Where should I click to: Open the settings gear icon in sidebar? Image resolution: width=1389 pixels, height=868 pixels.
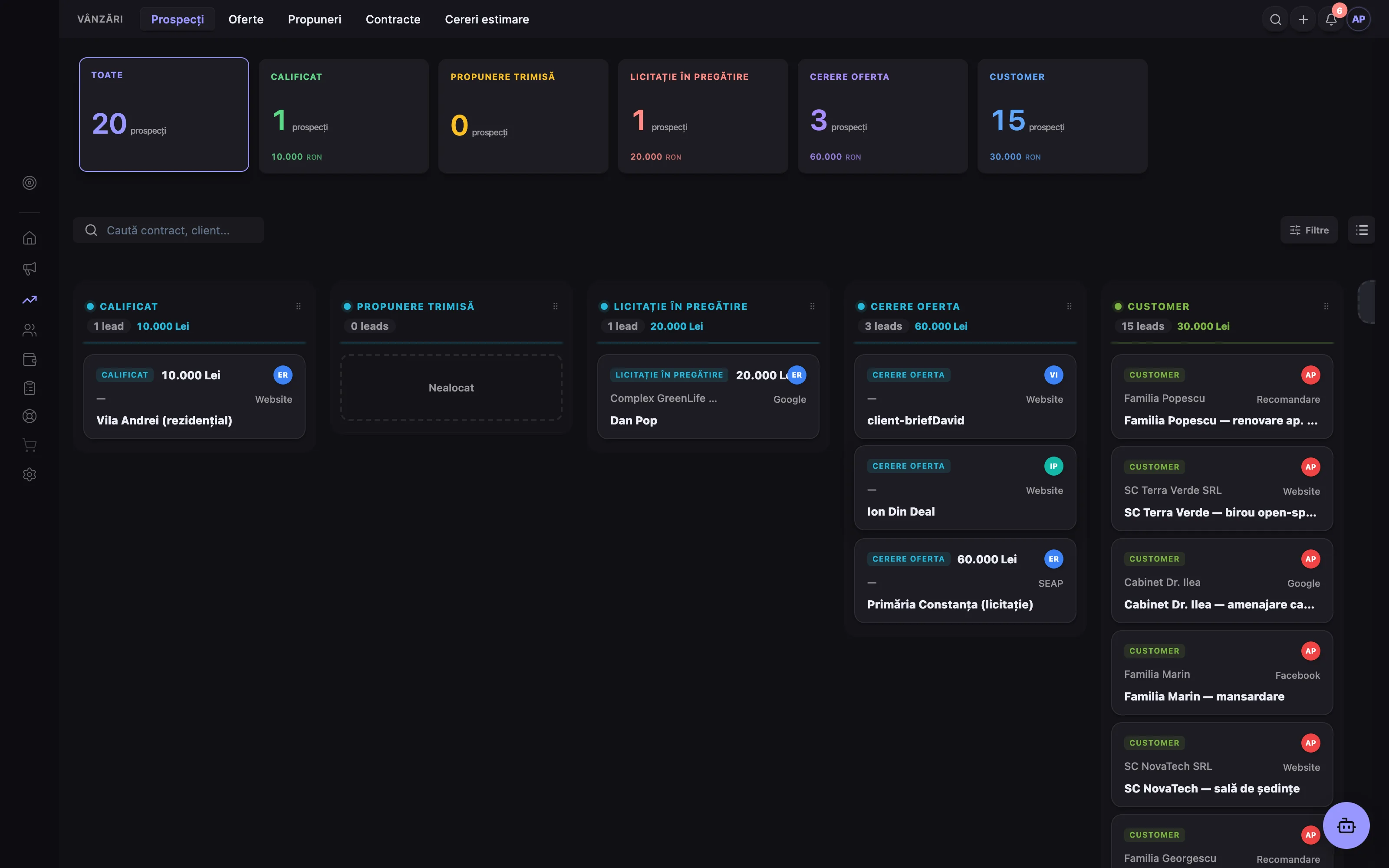click(x=29, y=474)
